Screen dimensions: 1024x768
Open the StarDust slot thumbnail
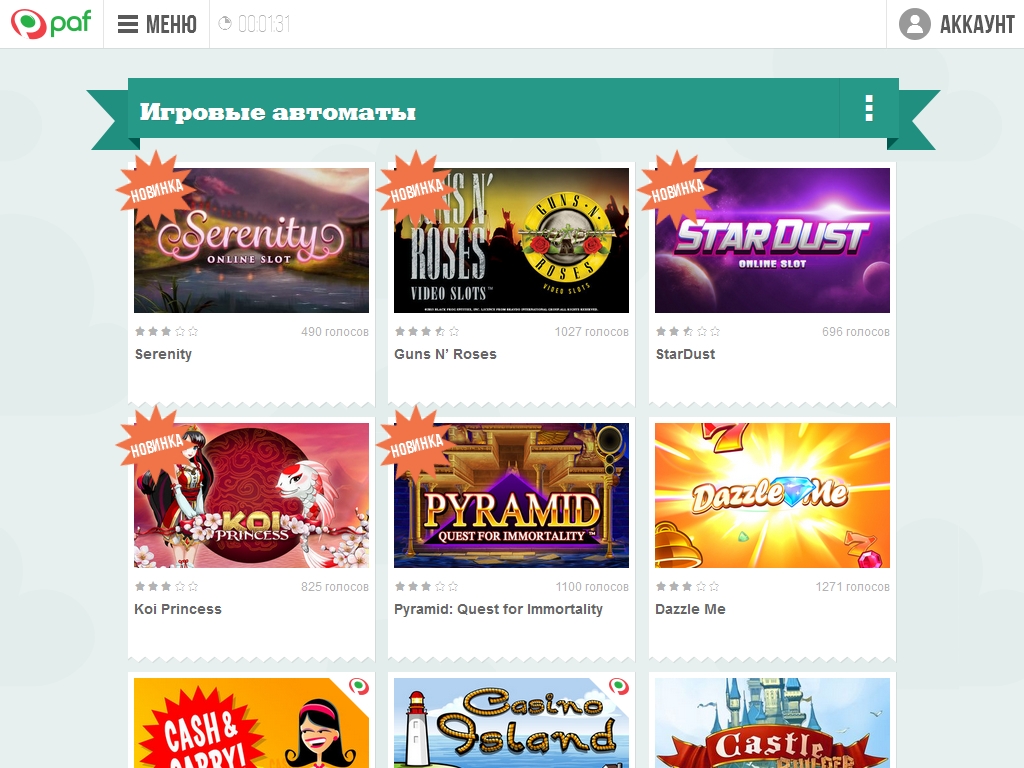pos(772,240)
